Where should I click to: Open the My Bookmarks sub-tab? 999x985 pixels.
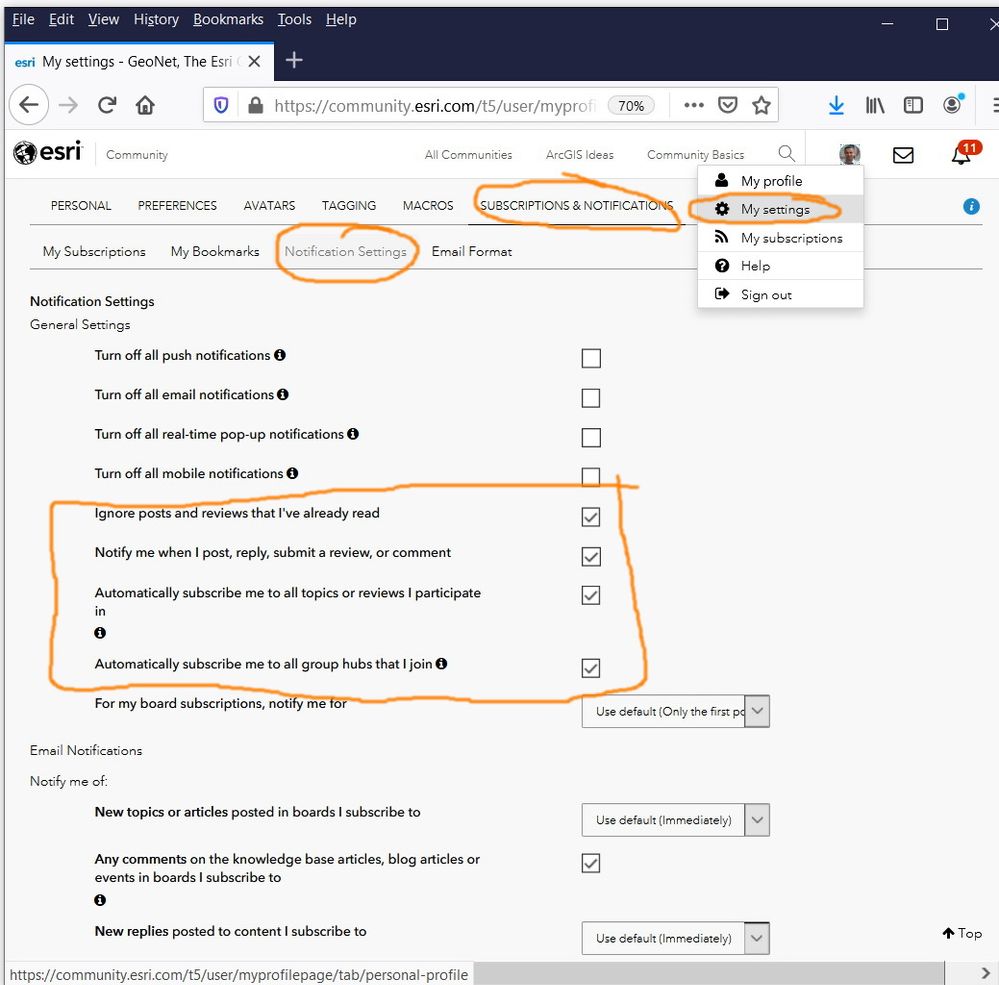click(x=215, y=252)
